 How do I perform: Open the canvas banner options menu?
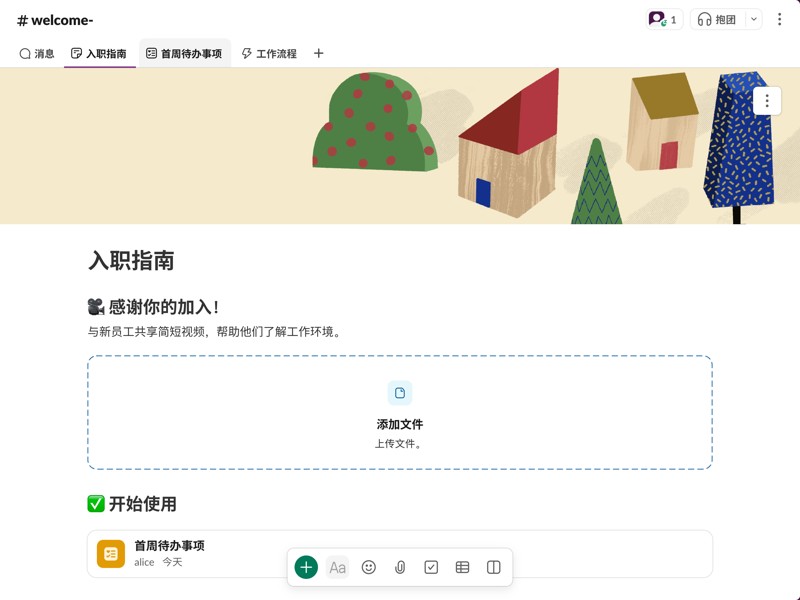[766, 101]
